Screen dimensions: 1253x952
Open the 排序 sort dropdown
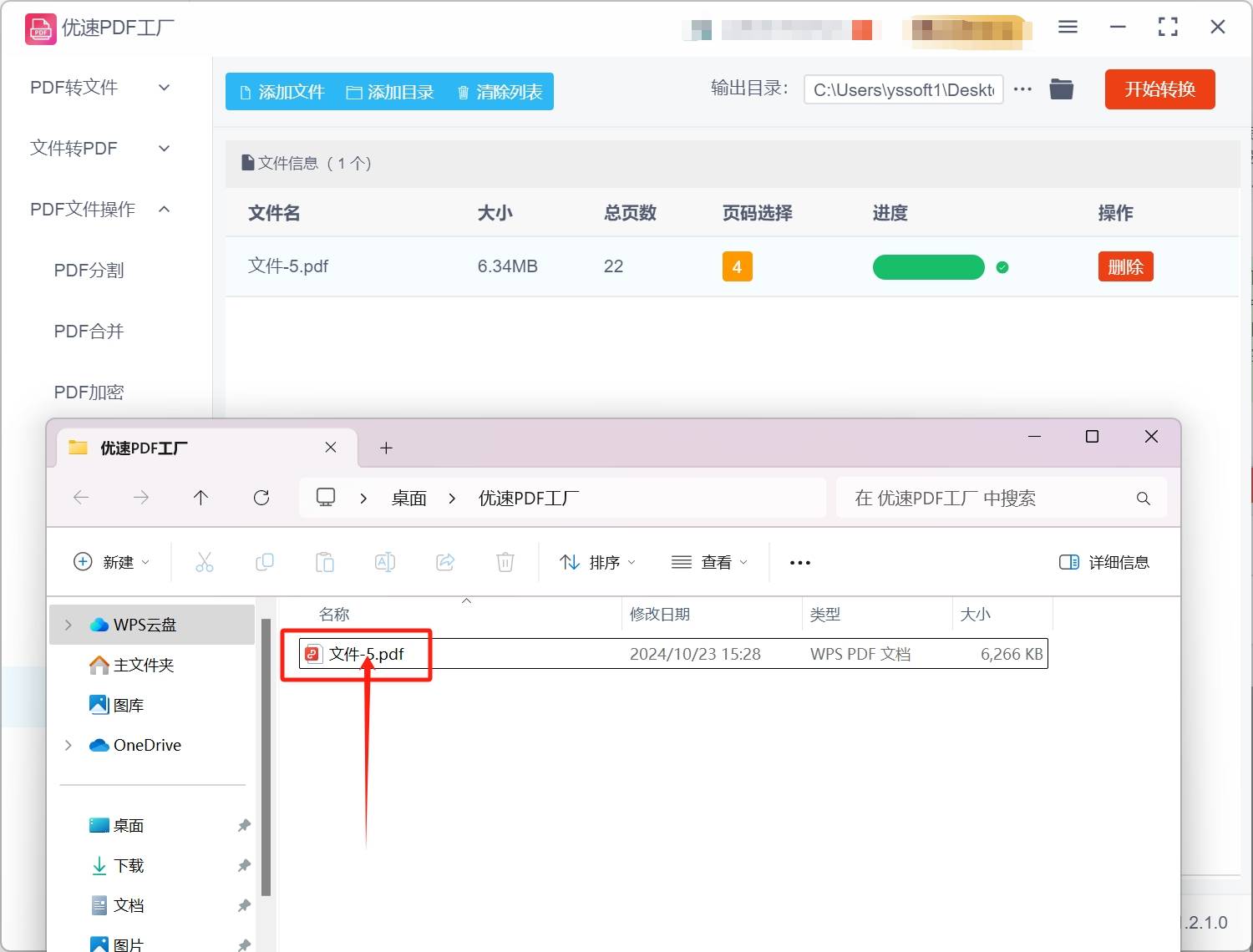[597, 562]
